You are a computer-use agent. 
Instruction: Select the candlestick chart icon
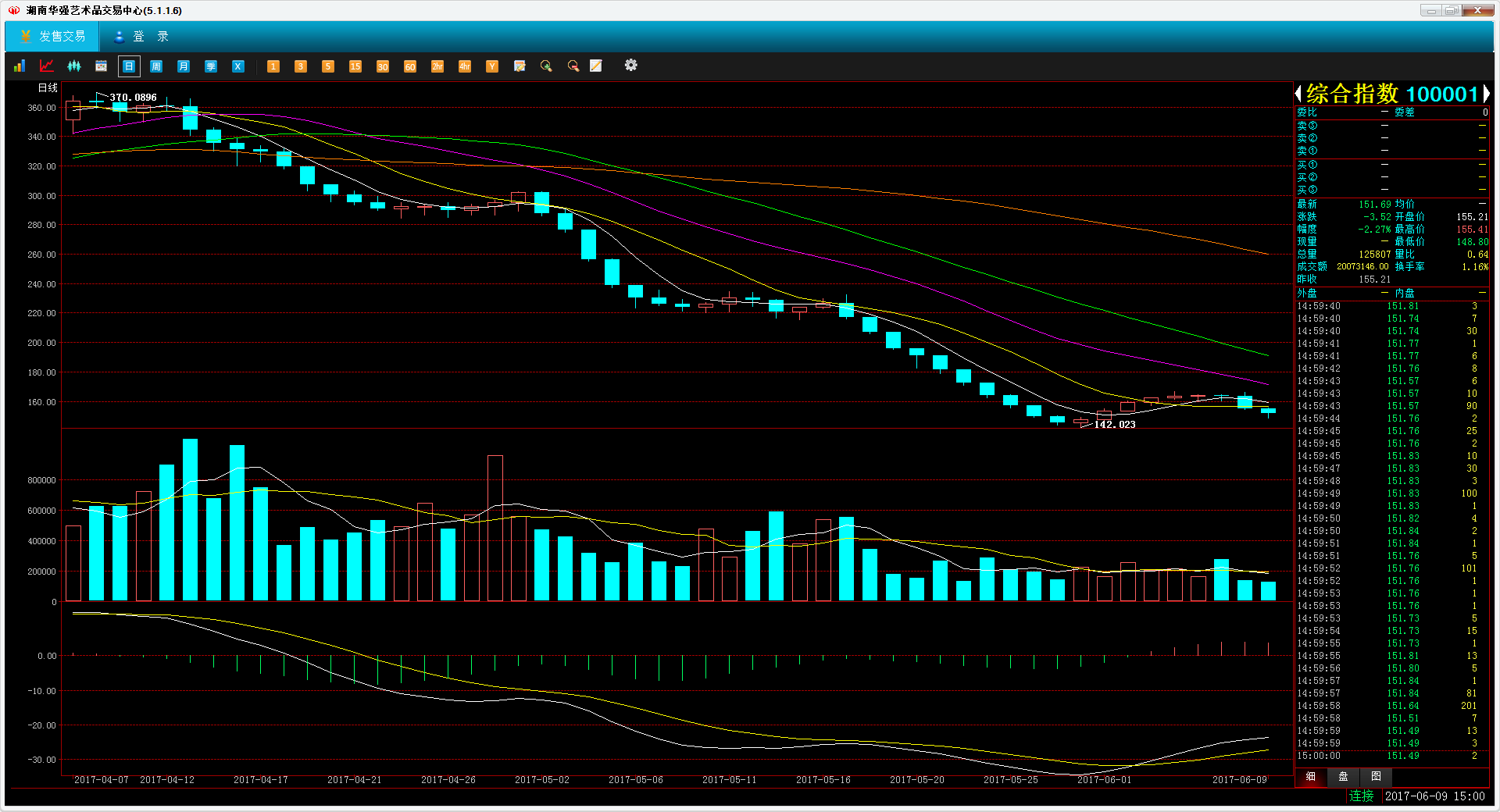(x=74, y=66)
